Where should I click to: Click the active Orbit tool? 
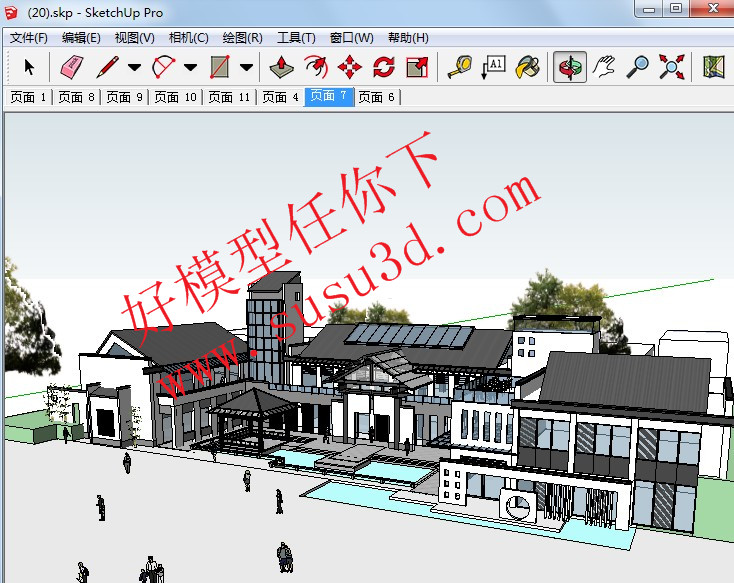(x=570, y=67)
